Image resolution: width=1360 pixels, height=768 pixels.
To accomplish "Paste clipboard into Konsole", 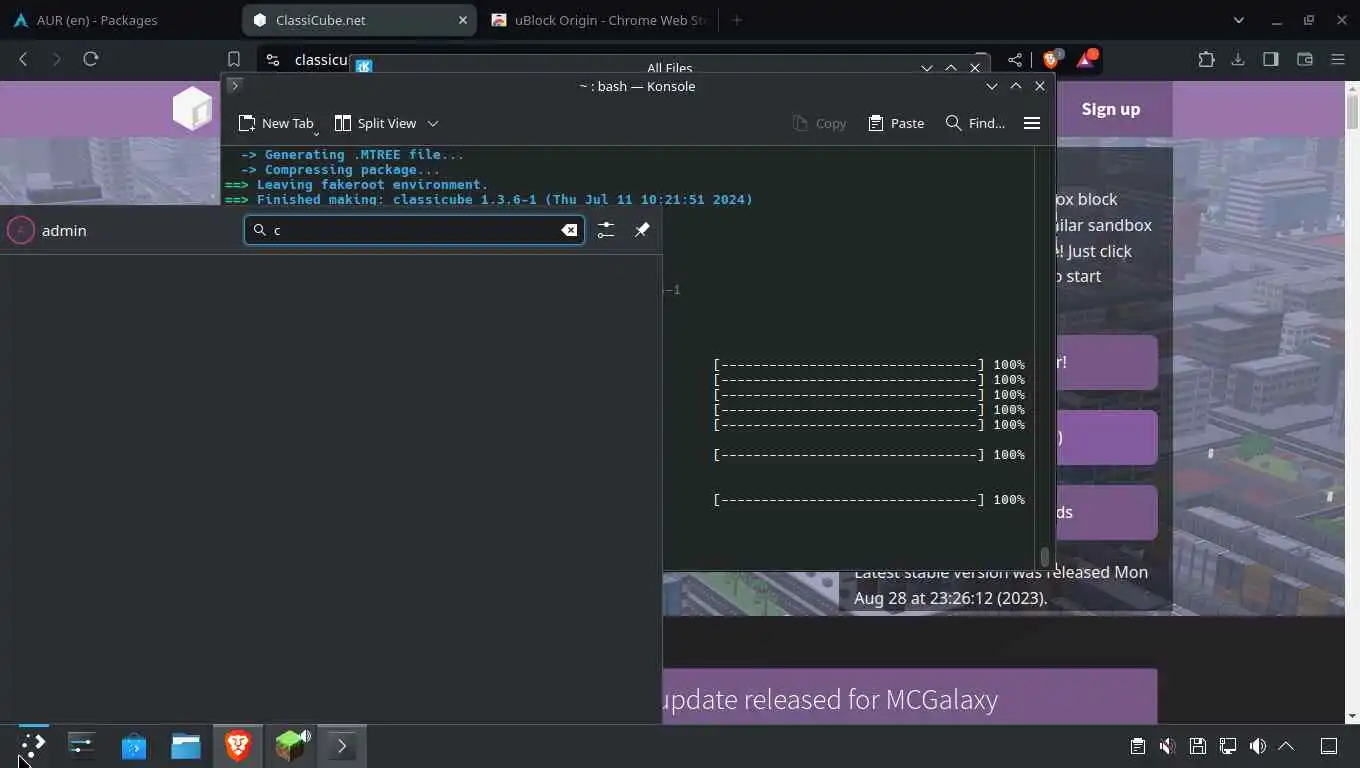I will click(896, 123).
